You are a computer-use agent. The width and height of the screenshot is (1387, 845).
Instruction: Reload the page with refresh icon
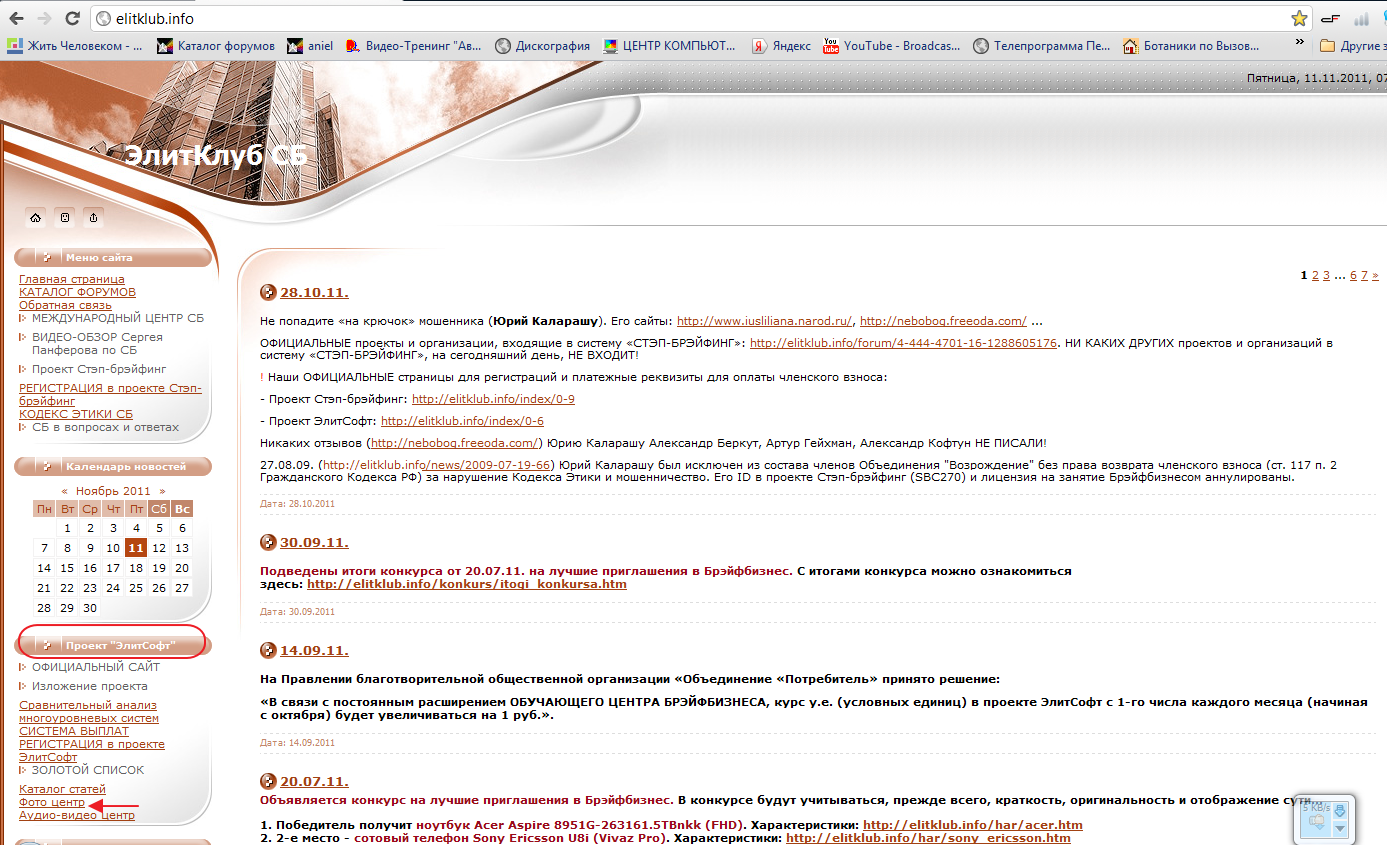(x=72, y=18)
